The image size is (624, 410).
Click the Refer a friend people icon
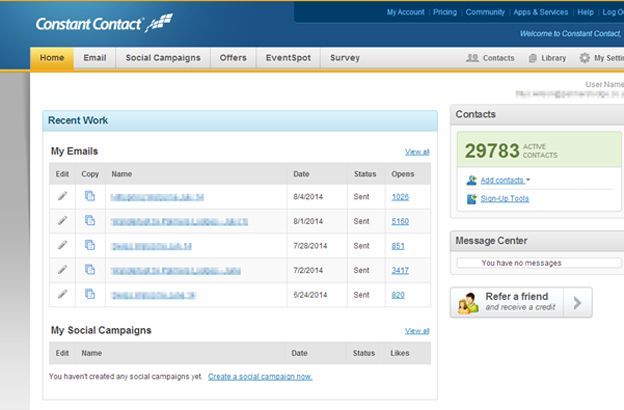point(468,303)
